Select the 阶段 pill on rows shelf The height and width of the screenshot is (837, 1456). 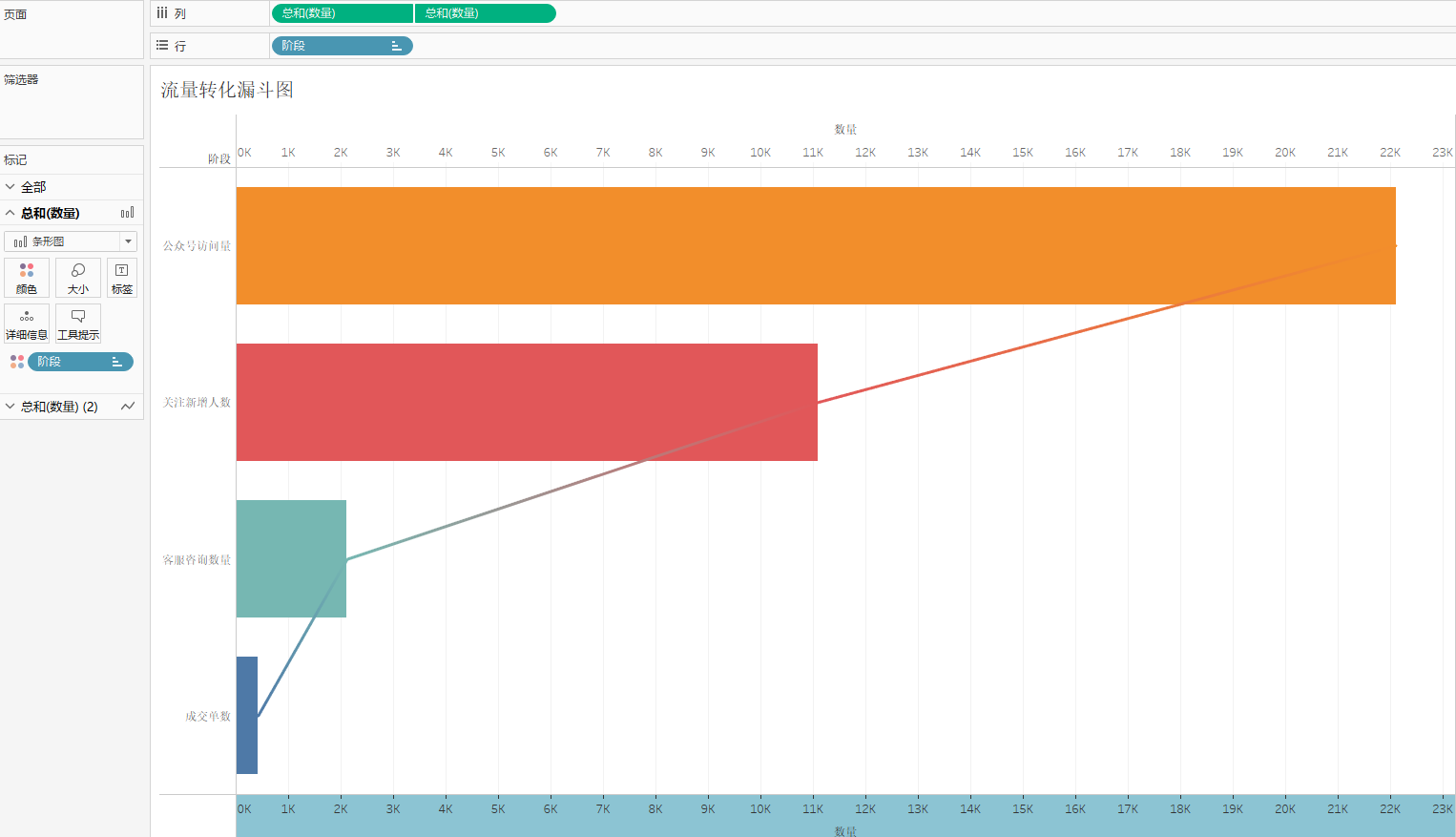343,46
